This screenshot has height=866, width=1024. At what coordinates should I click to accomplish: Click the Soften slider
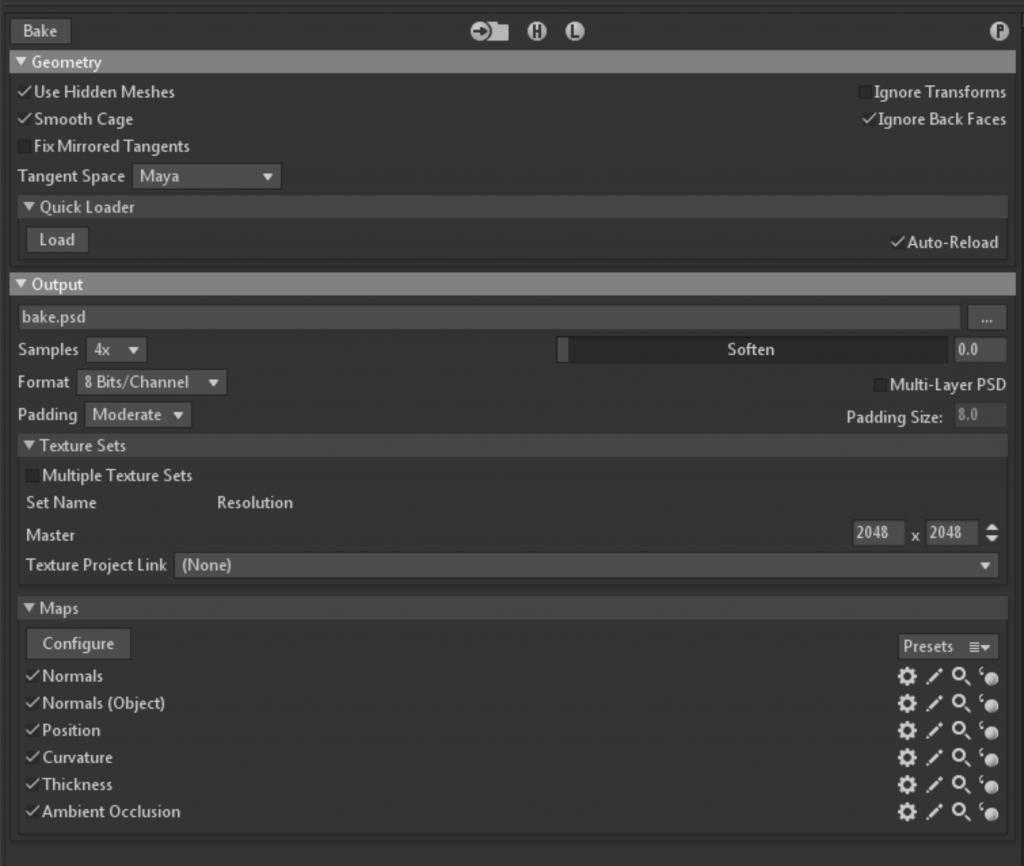click(x=751, y=350)
